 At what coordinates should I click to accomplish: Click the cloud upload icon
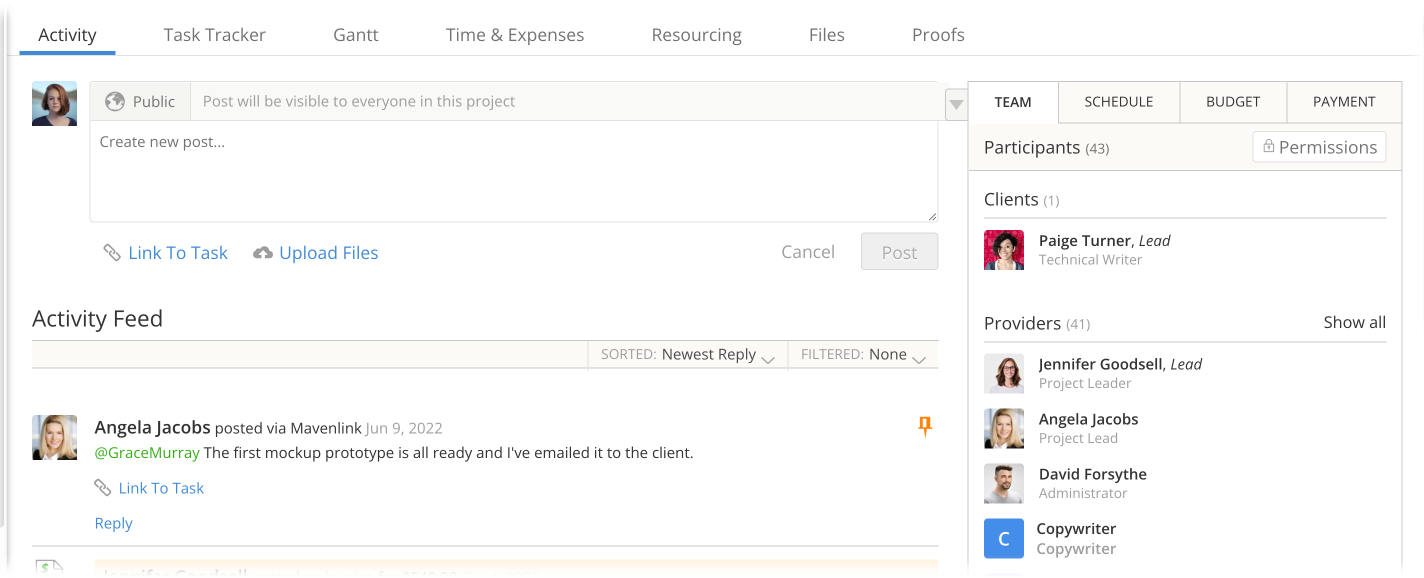click(x=263, y=253)
